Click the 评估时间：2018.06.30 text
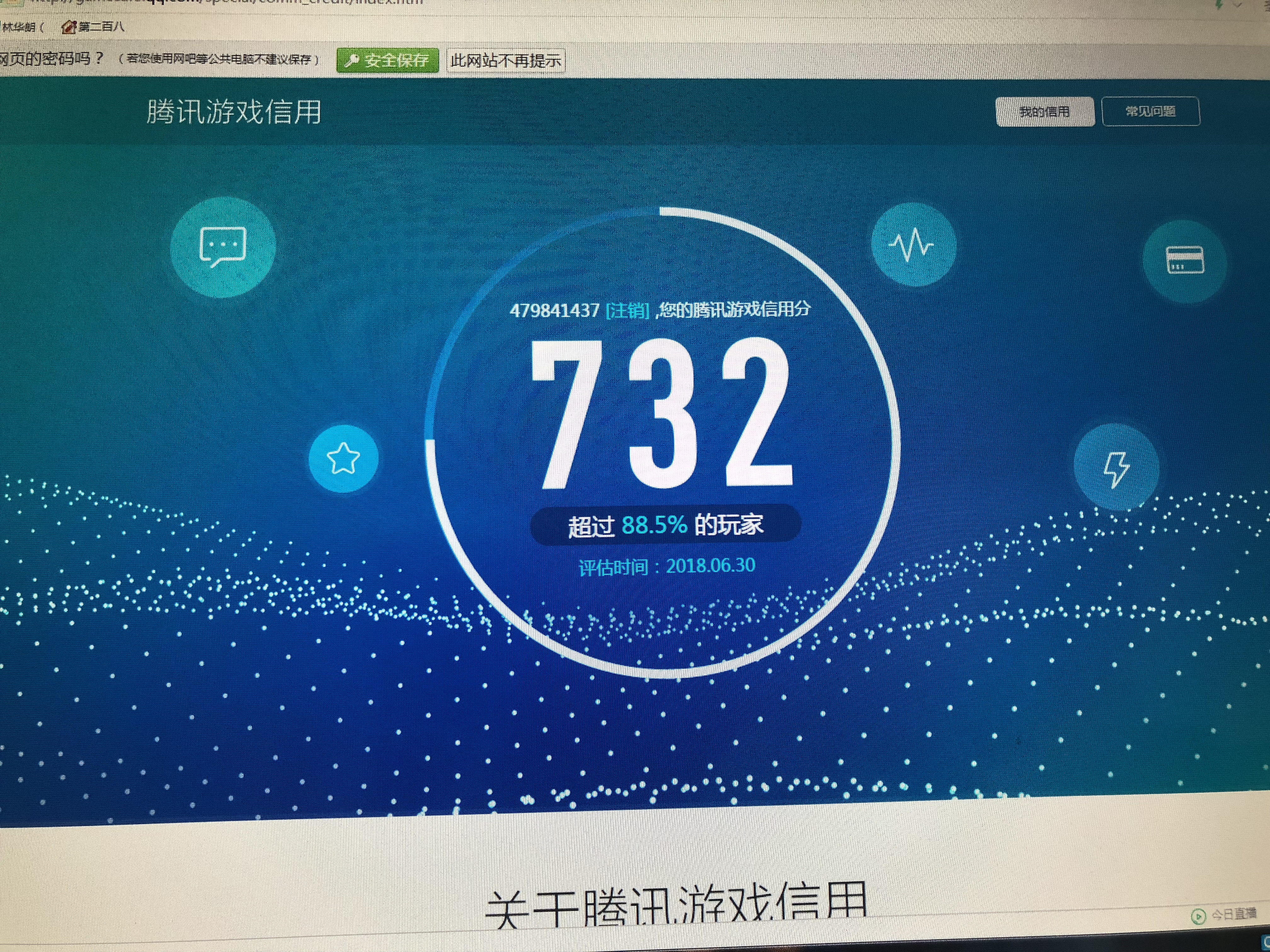 pyautogui.click(x=667, y=566)
